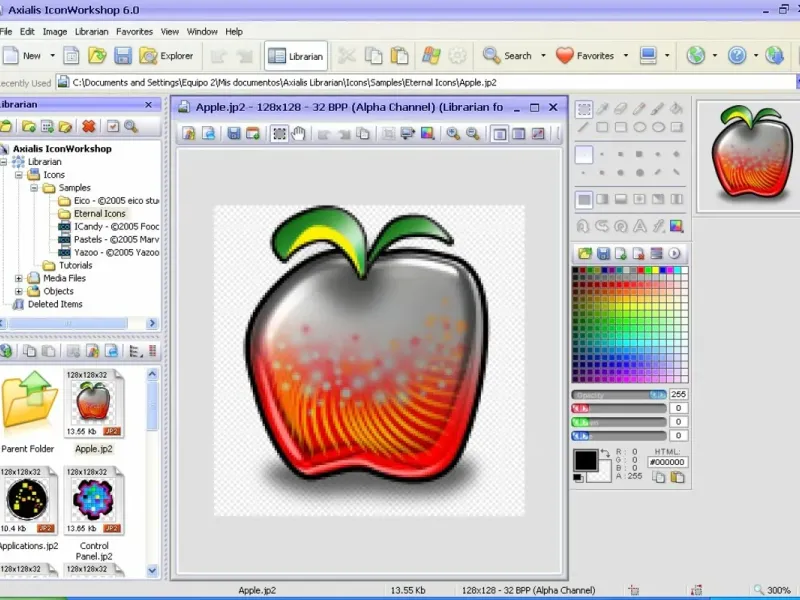Save the icon using document toolbar floppy
The height and width of the screenshot is (600, 800).
(x=234, y=134)
